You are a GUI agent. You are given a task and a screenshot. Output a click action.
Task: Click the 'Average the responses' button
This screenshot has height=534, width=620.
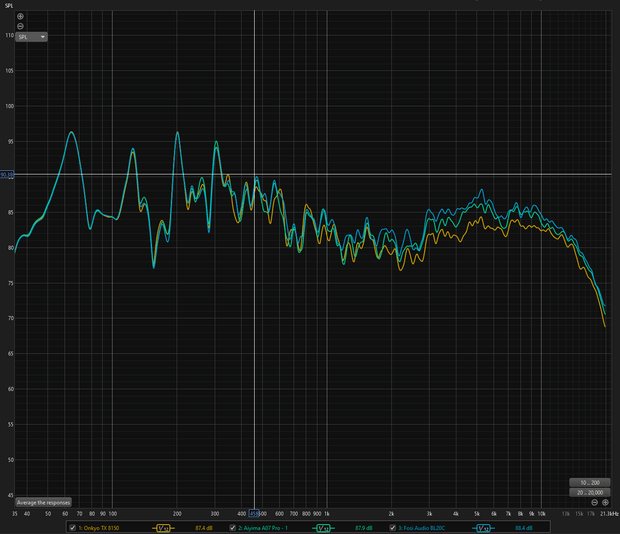point(43,503)
